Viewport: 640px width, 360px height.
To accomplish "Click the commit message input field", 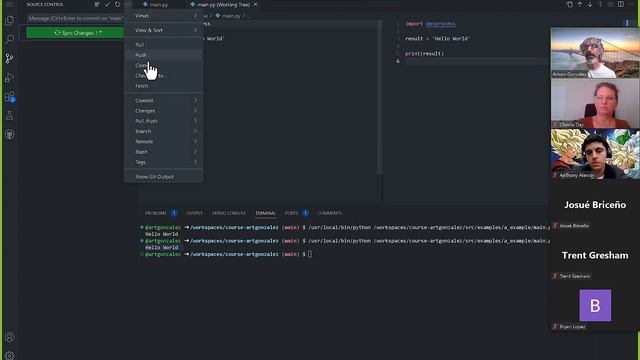I will coord(75,18).
